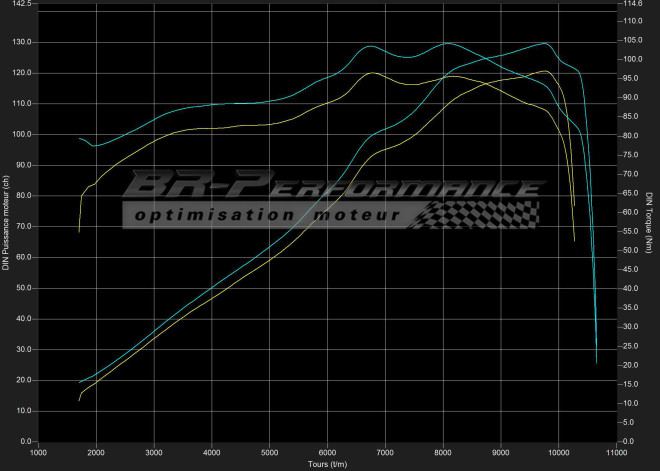660x471 pixels.
Task: Click the 100.0 label on left axis
Action: tap(21, 134)
